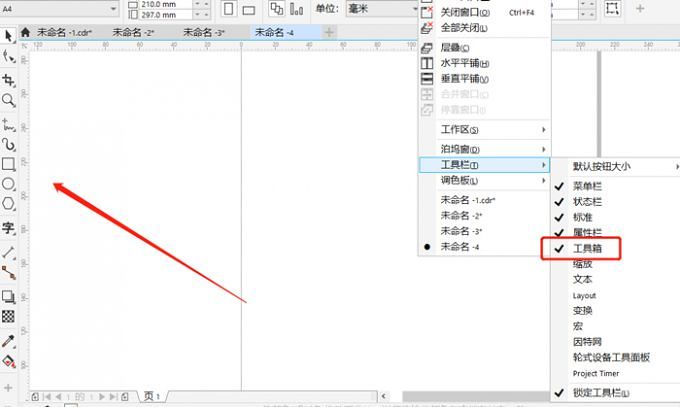Open the 单位 units dropdown showing 毫米
The width and height of the screenshot is (680, 407).
point(382,8)
